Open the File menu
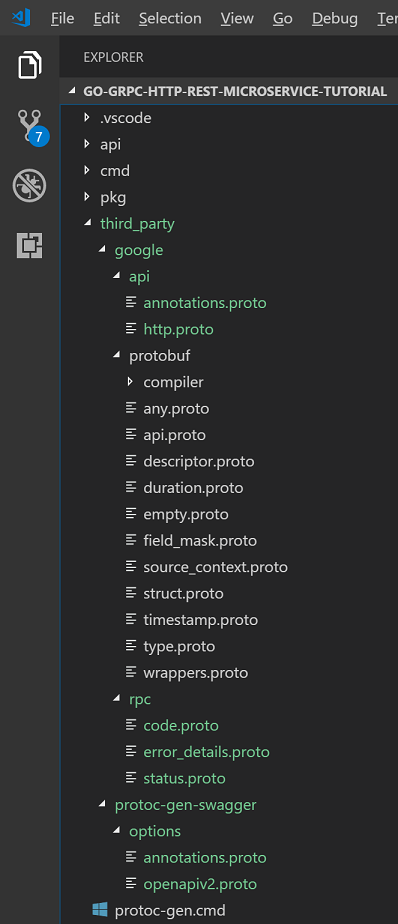The height and width of the screenshot is (924, 398). 63,18
